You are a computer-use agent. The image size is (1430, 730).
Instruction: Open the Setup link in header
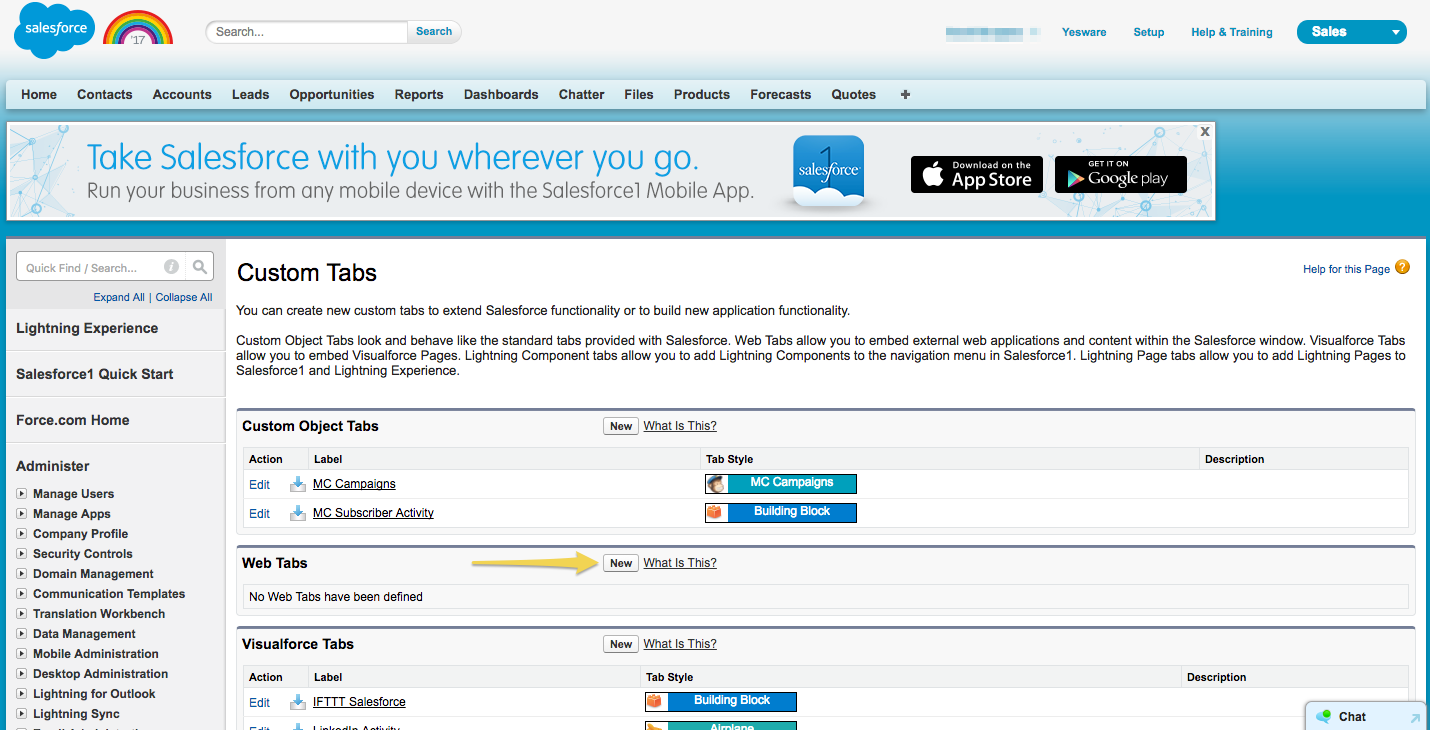click(1149, 32)
